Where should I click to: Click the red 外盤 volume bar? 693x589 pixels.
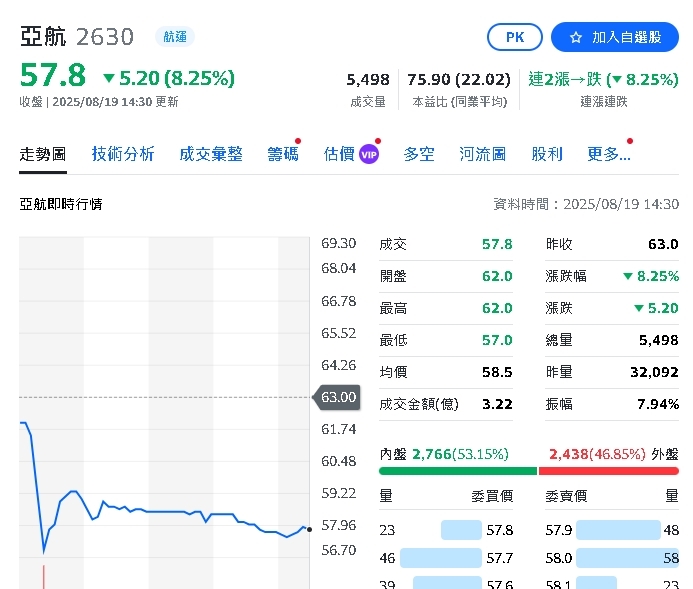click(x=608, y=471)
